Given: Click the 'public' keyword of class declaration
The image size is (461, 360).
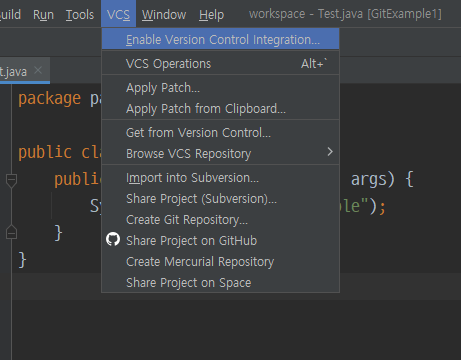Looking at the screenshot, I should click(45, 152).
